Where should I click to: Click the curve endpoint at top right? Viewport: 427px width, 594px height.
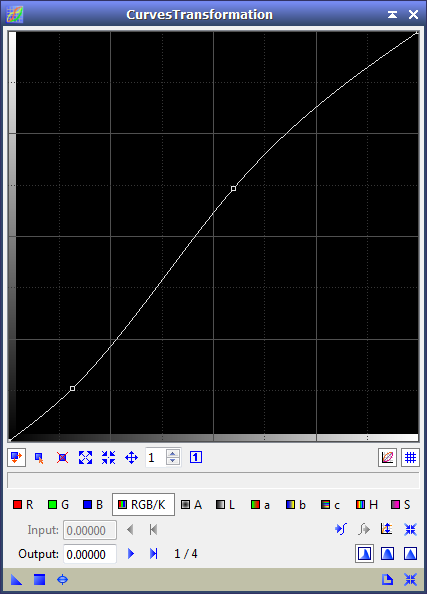tap(417, 33)
